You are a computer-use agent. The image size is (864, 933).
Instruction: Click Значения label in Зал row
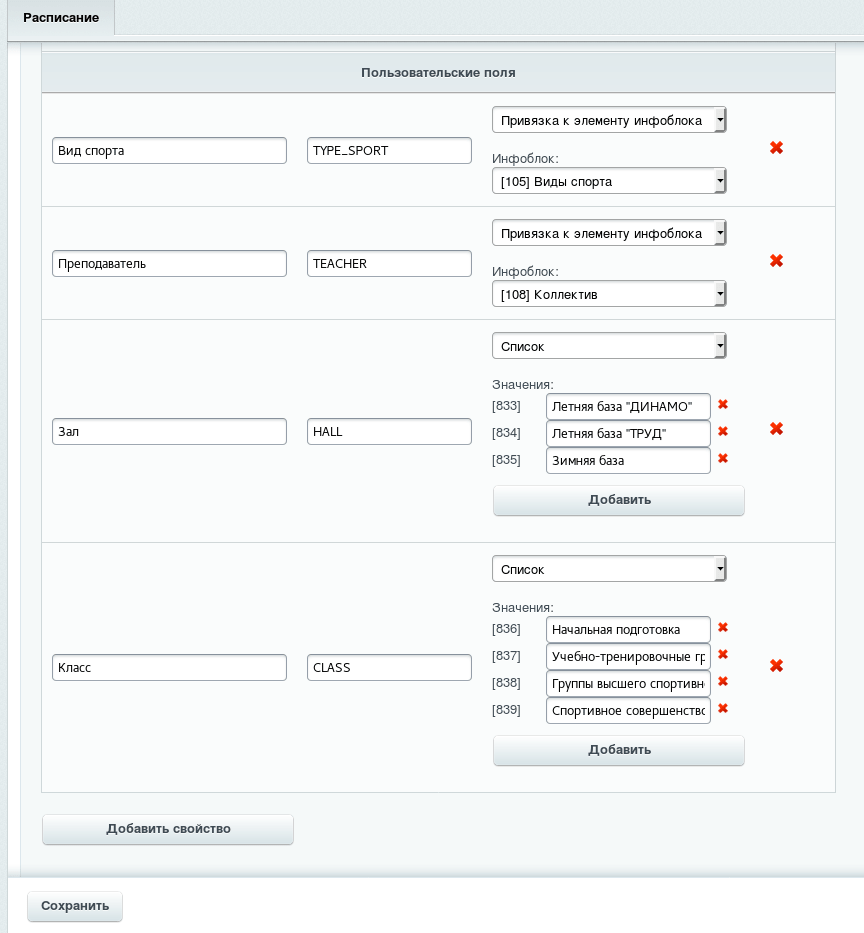(522, 384)
